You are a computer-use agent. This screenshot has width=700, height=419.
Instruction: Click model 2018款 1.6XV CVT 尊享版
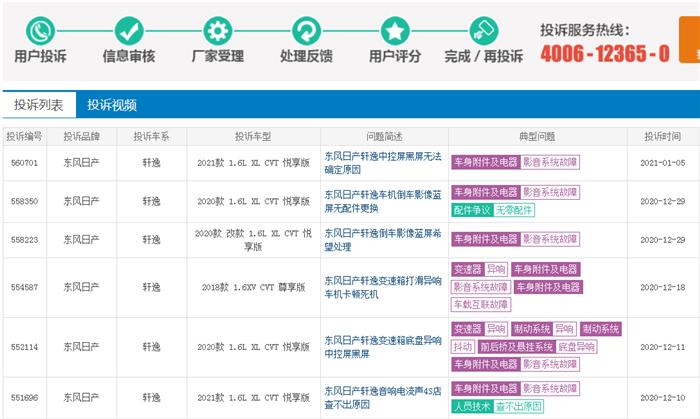point(253,287)
